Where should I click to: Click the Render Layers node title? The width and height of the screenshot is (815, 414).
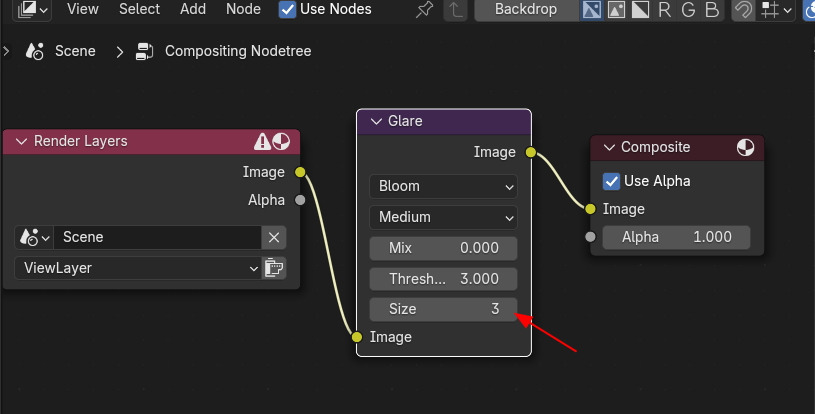tap(81, 141)
